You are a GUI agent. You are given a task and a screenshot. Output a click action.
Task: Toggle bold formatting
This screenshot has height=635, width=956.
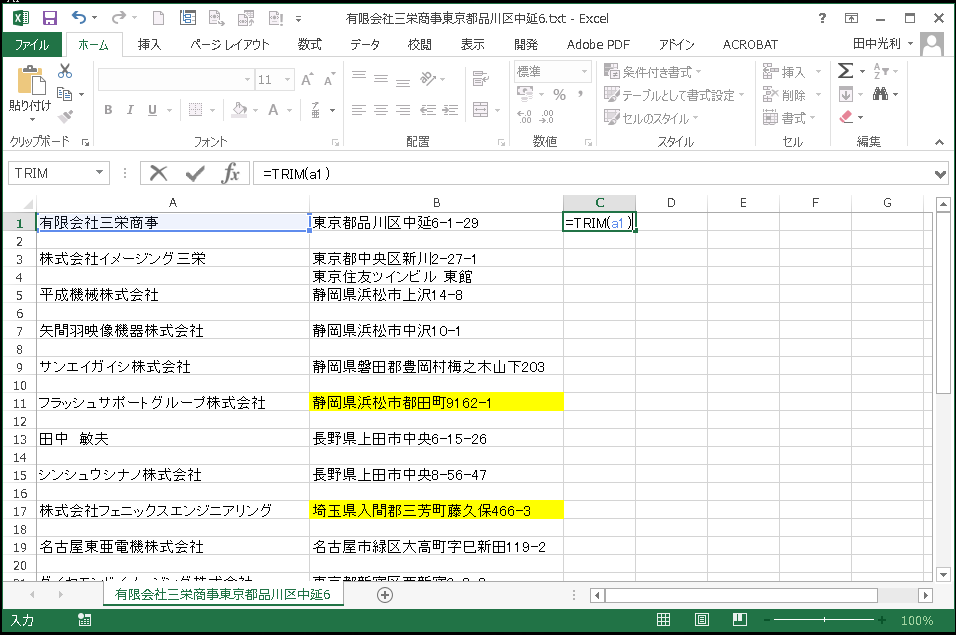[x=108, y=110]
